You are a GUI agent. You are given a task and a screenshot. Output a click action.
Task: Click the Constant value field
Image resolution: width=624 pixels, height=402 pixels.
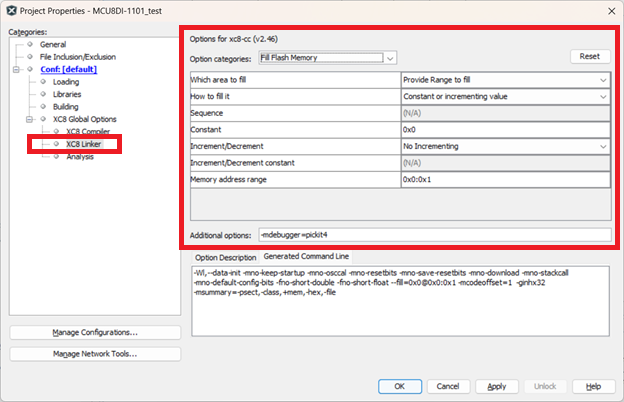pos(504,129)
